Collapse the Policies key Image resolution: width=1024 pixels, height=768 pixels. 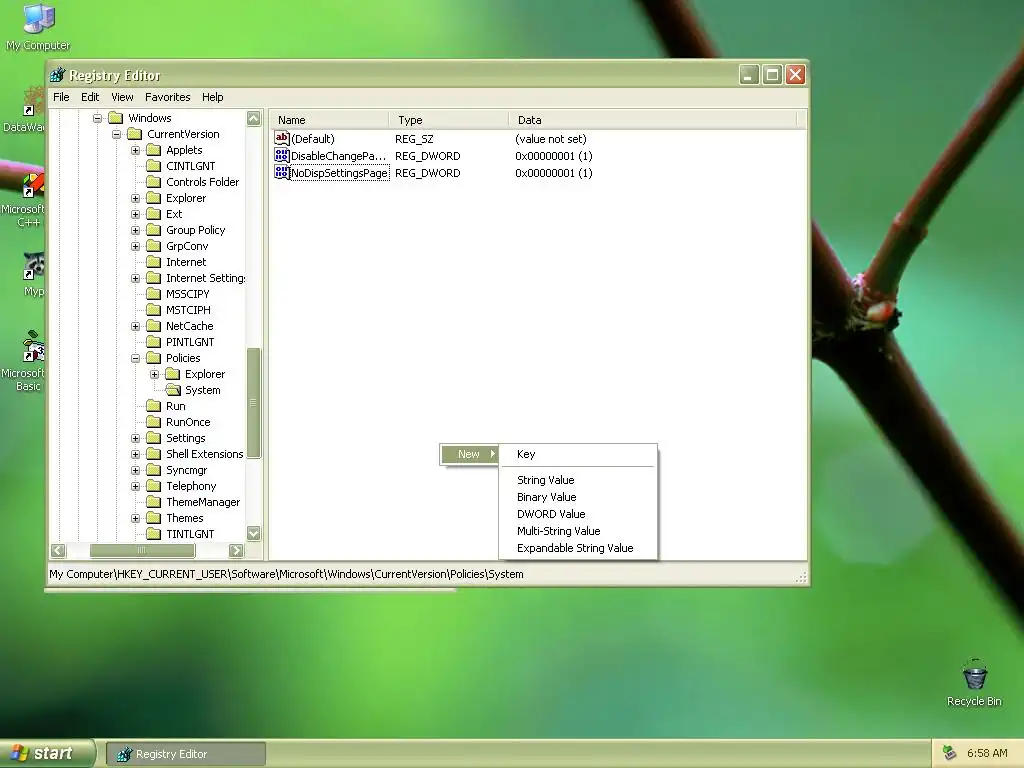pyautogui.click(x=135, y=359)
